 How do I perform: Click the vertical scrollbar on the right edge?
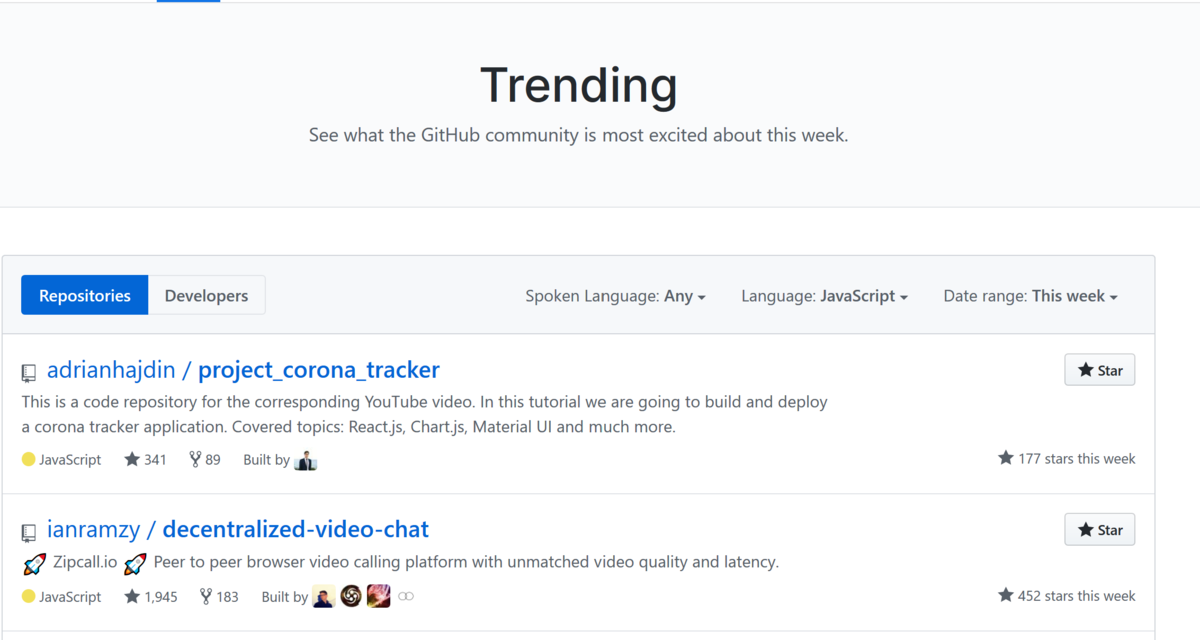click(1194, 320)
